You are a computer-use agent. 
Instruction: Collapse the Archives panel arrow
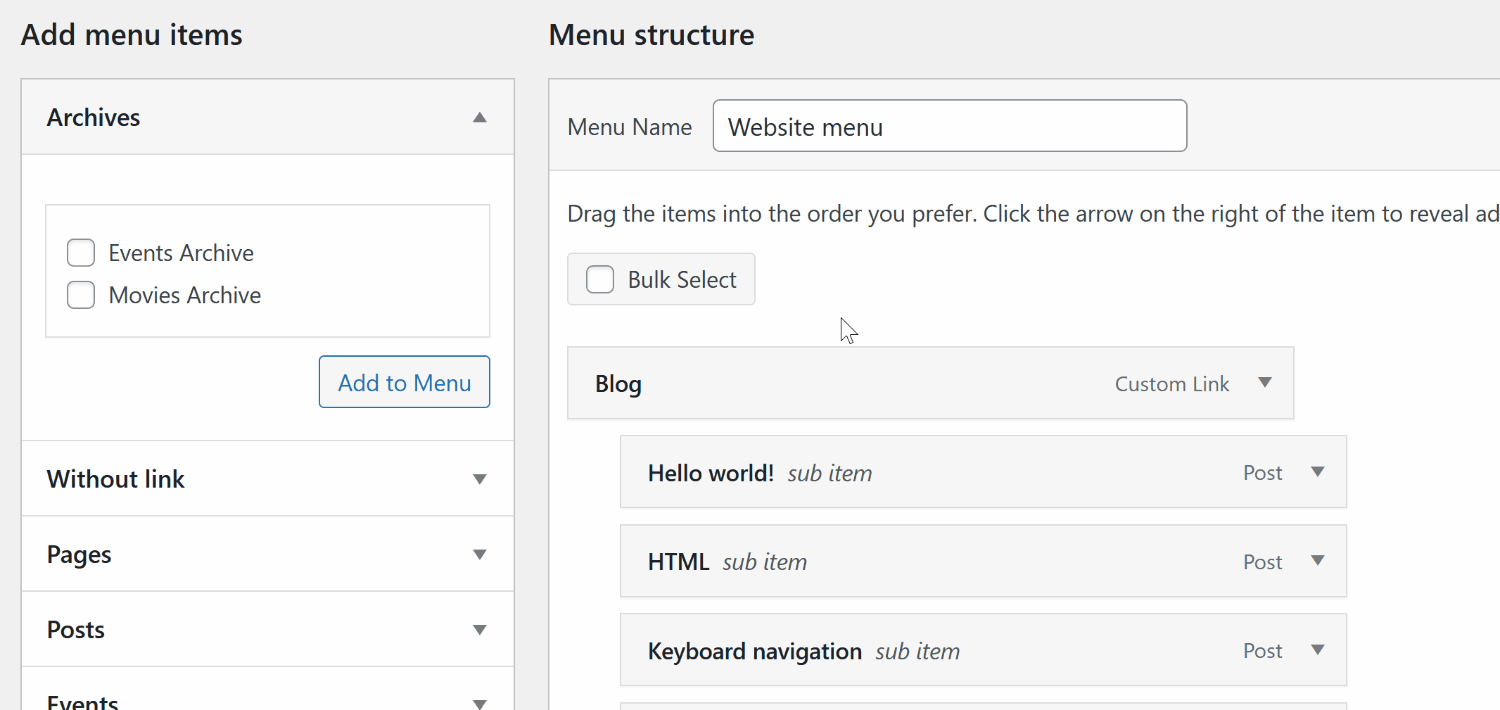(480, 117)
